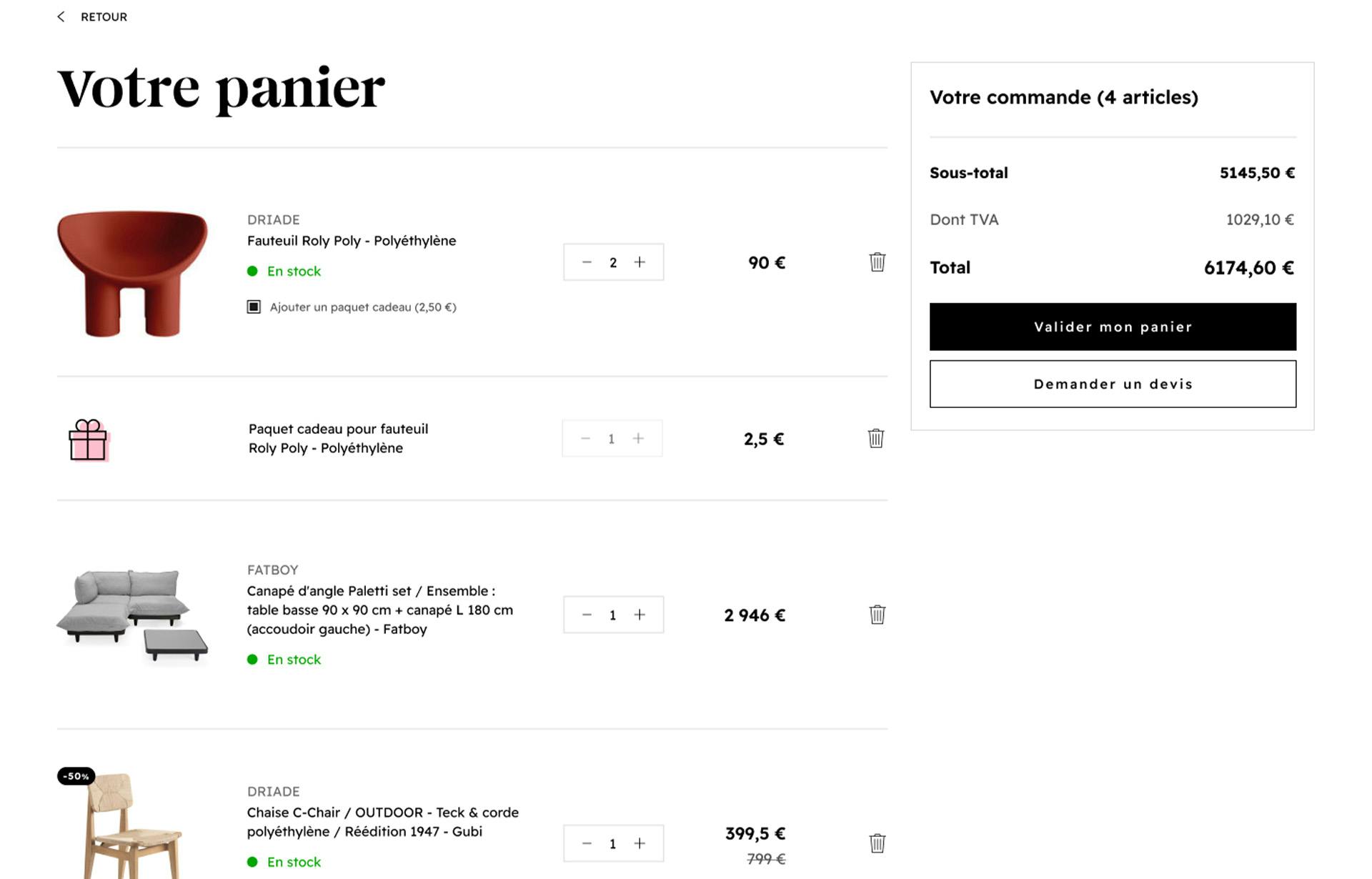Delete the Fatboy Canapé d'angle from cart
The height and width of the screenshot is (879, 1372).
(x=877, y=615)
